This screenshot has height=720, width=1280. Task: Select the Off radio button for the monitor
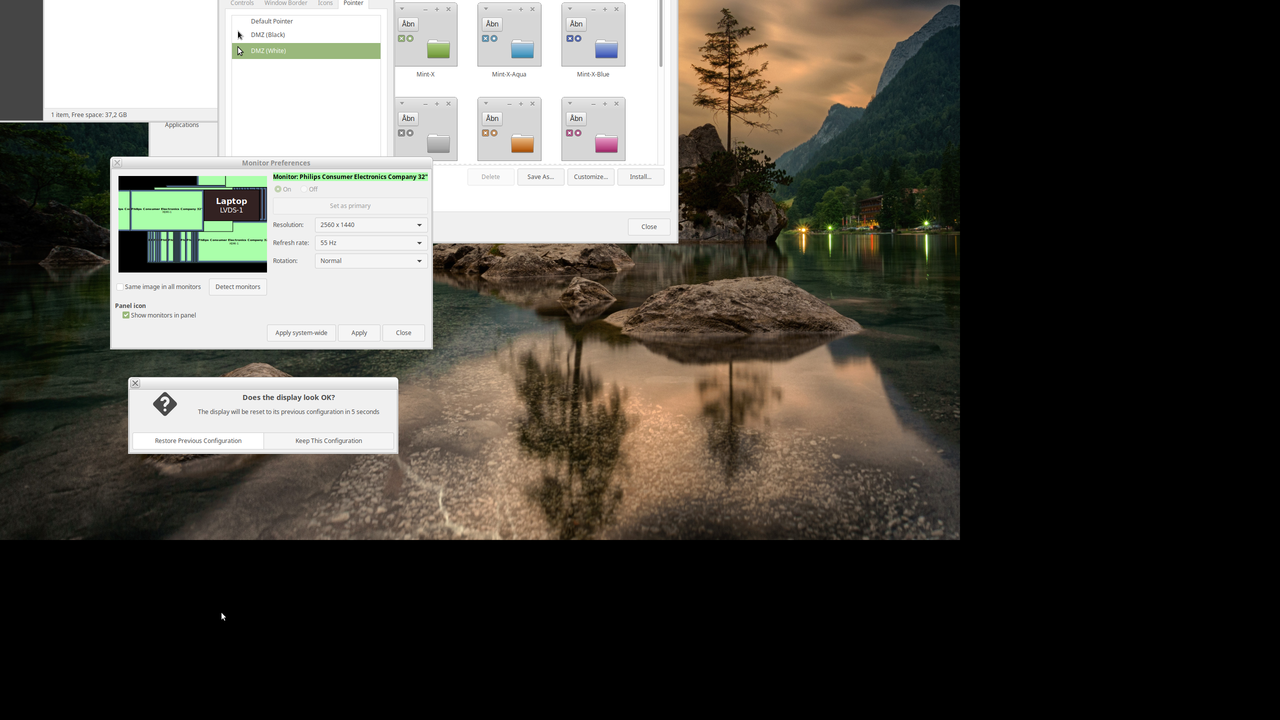pos(303,189)
